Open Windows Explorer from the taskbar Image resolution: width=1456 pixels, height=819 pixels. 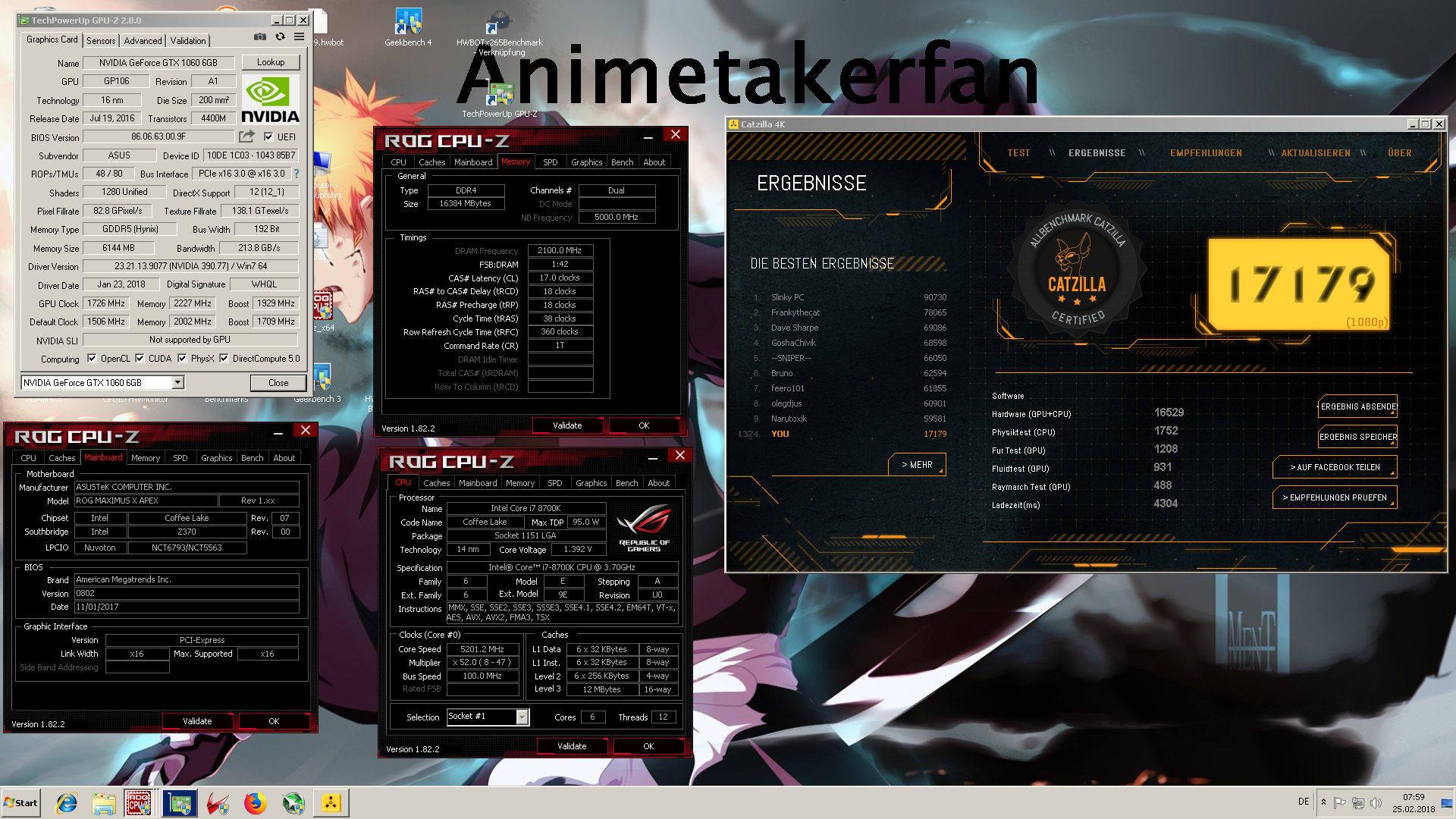point(104,803)
